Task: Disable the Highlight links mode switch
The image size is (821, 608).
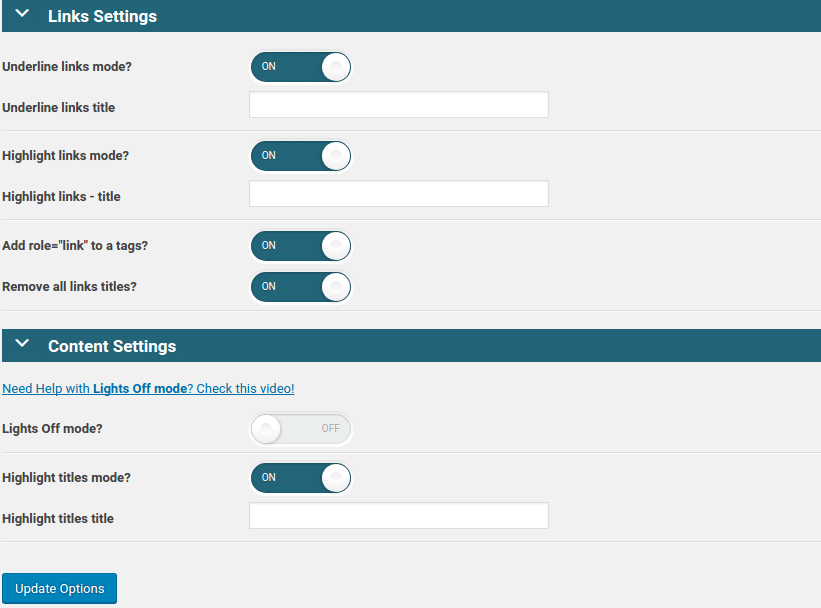Action: point(300,156)
